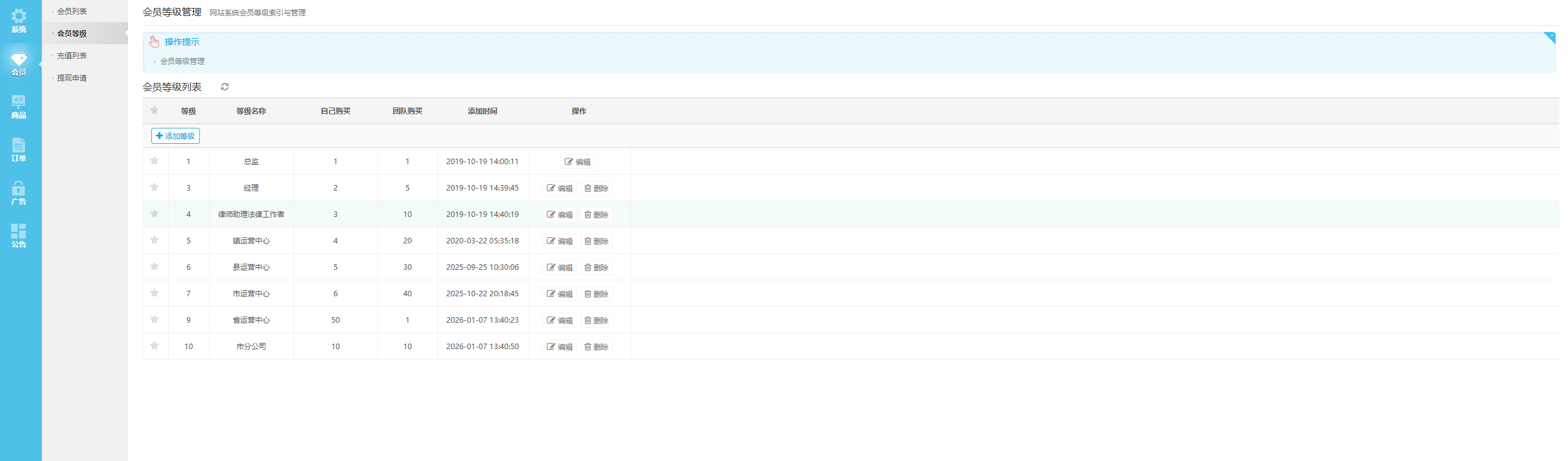Open the 公告 grid icon
The image size is (1568, 461).
19,232
